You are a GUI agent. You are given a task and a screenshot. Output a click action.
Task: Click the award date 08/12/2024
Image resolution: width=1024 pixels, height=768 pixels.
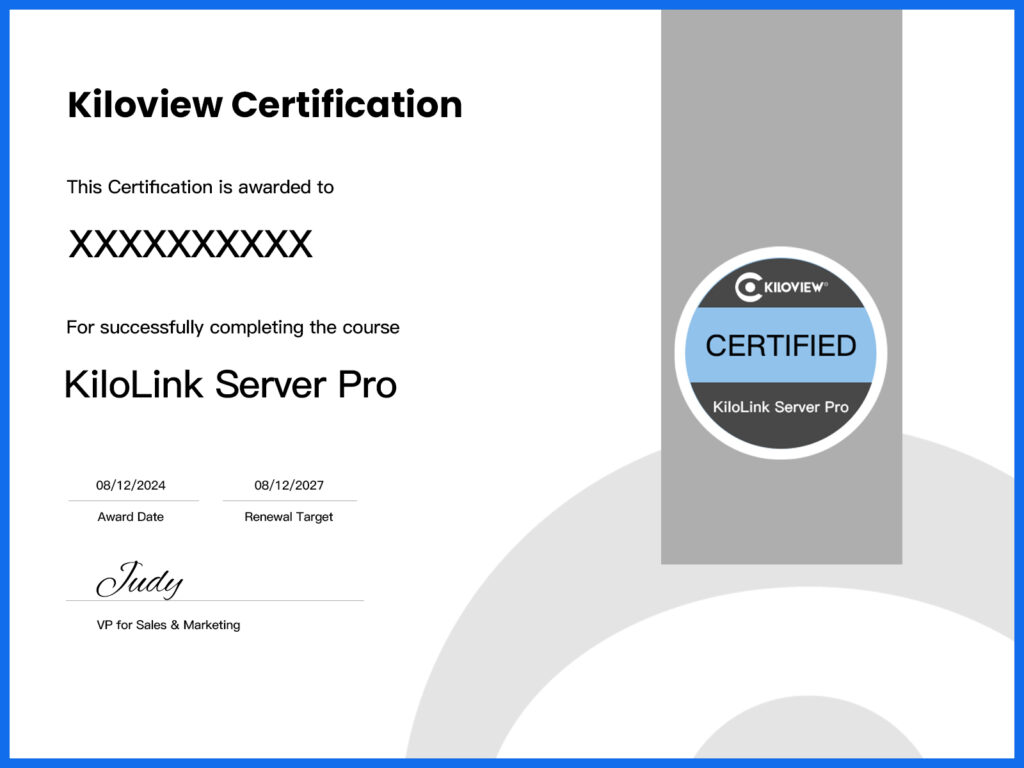click(131, 486)
